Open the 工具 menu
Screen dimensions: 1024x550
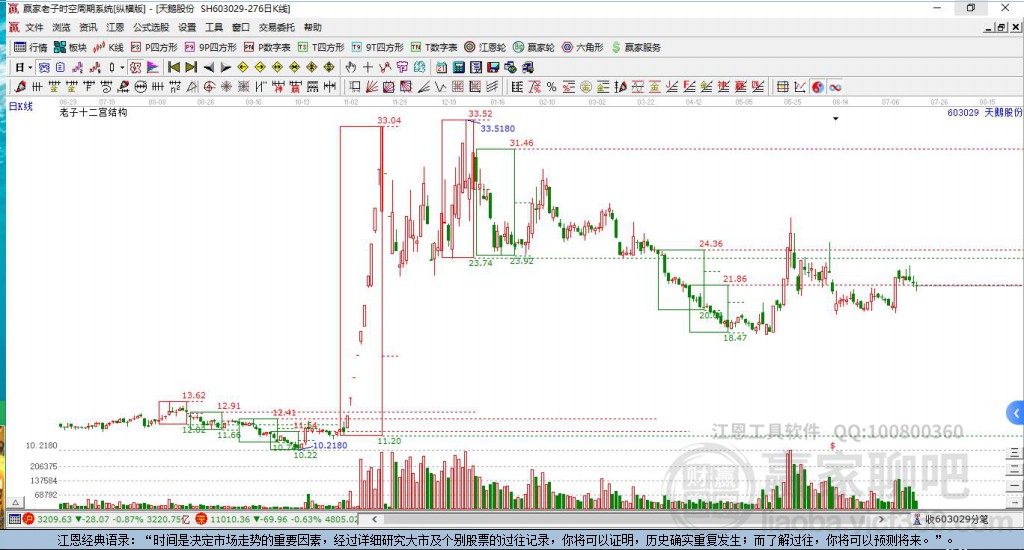[x=214, y=27]
